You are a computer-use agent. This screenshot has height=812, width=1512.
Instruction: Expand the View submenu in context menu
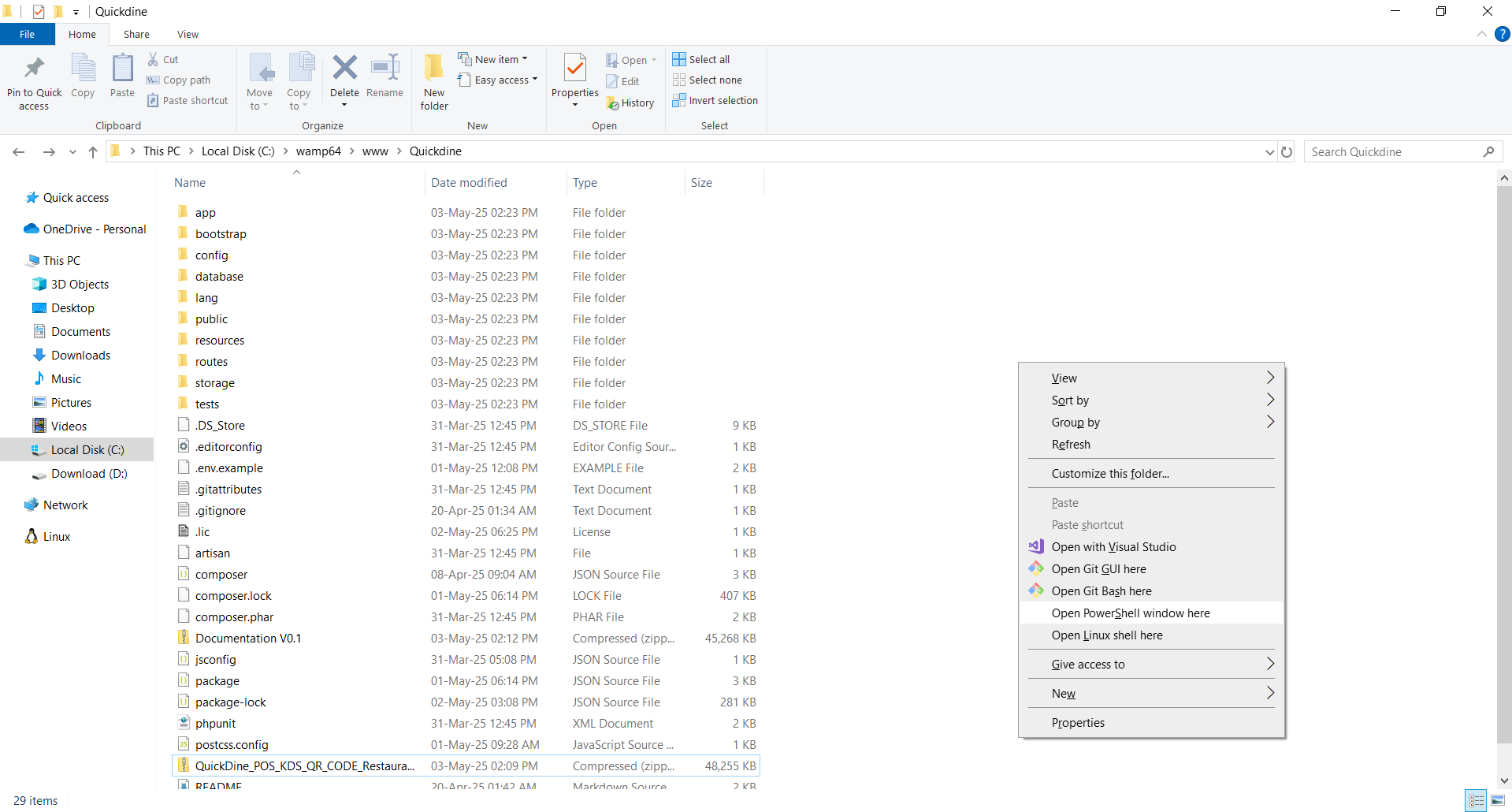point(1152,378)
